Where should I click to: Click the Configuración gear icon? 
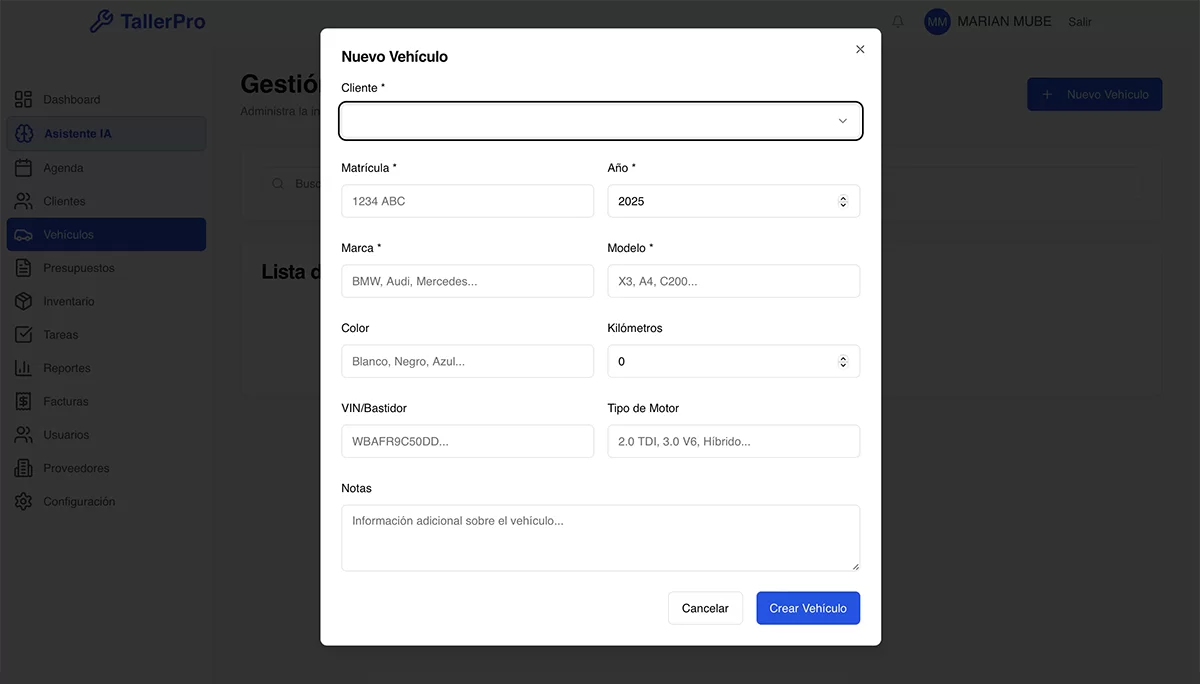(x=23, y=502)
